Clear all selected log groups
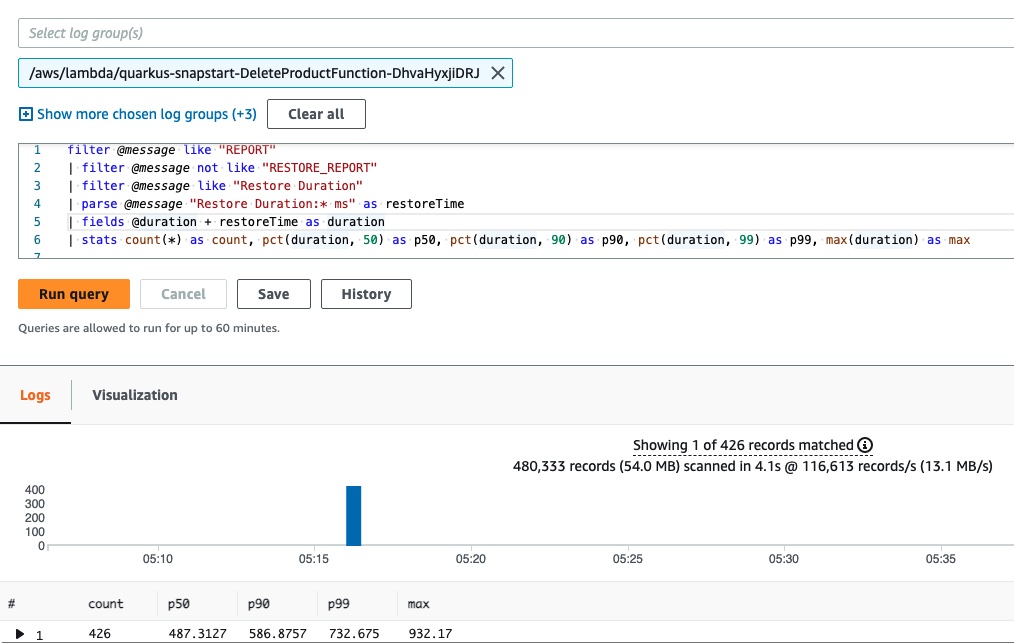The image size is (1014, 643). pyautogui.click(x=316, y=114)
